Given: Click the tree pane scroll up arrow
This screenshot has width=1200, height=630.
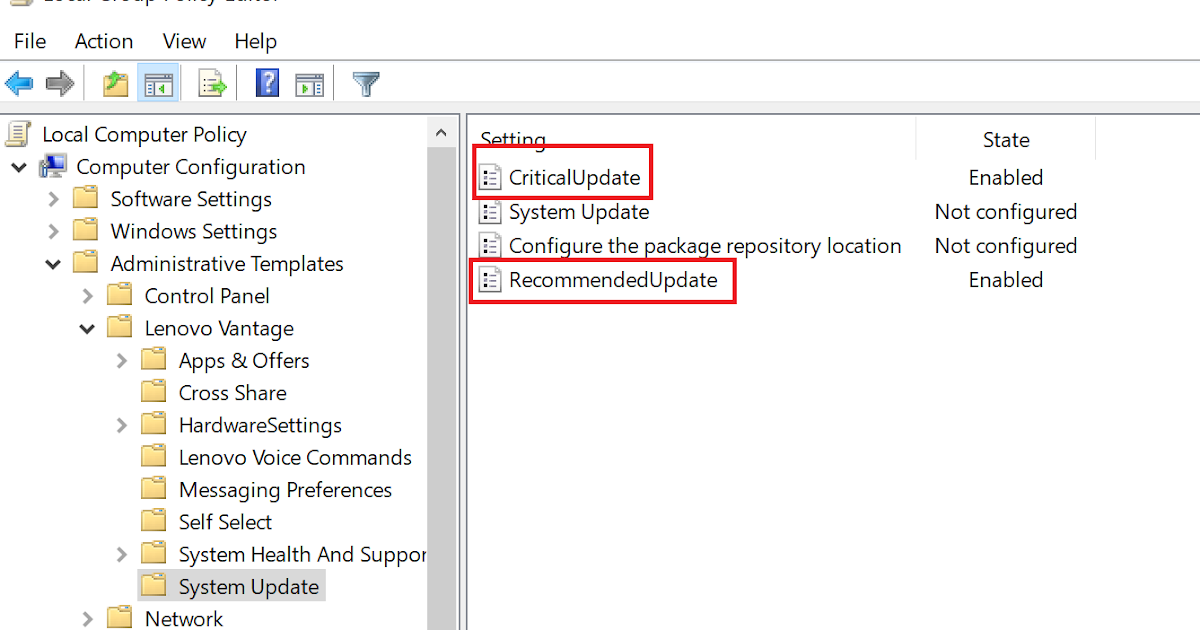Looking at the screenshot, I should coord(441,132).
